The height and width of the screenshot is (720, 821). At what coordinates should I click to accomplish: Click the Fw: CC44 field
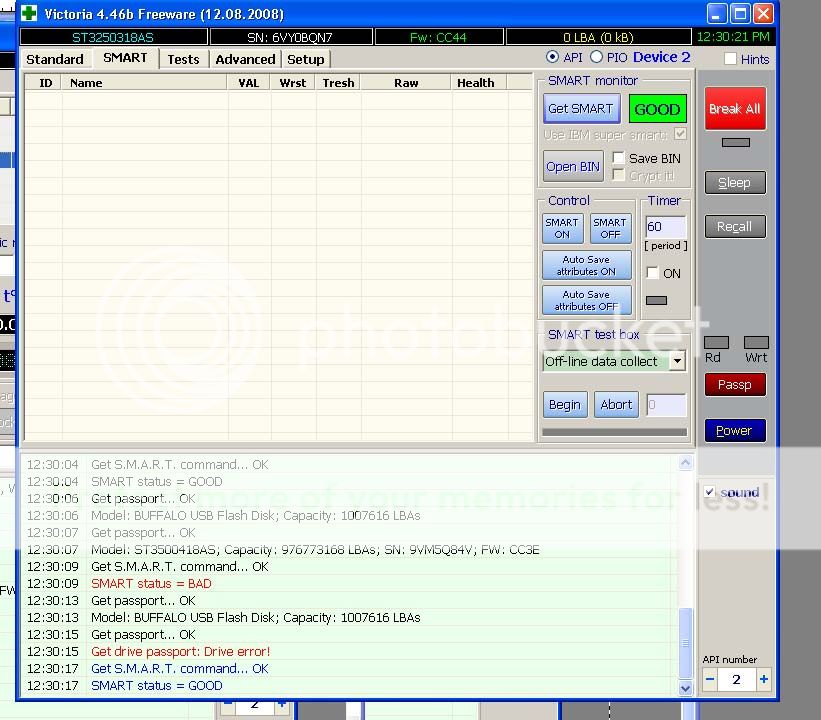438,37
